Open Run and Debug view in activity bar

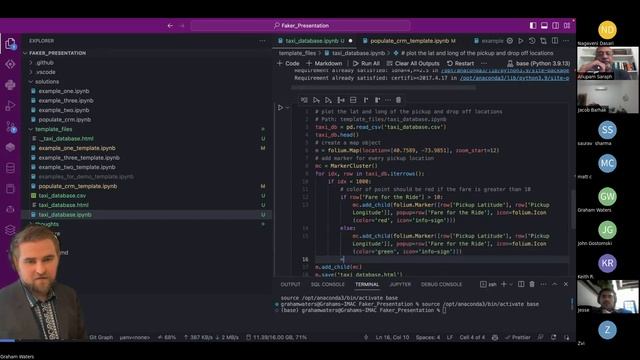click(10, 106)
